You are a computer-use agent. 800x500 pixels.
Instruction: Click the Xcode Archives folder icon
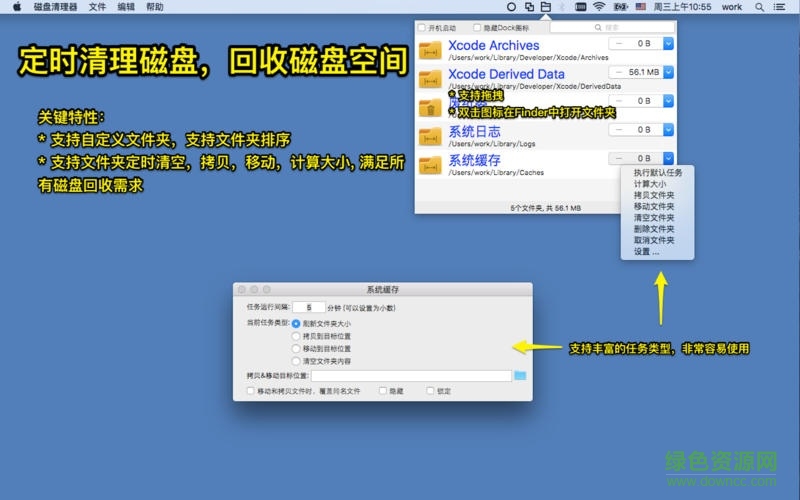coord(431,50)
